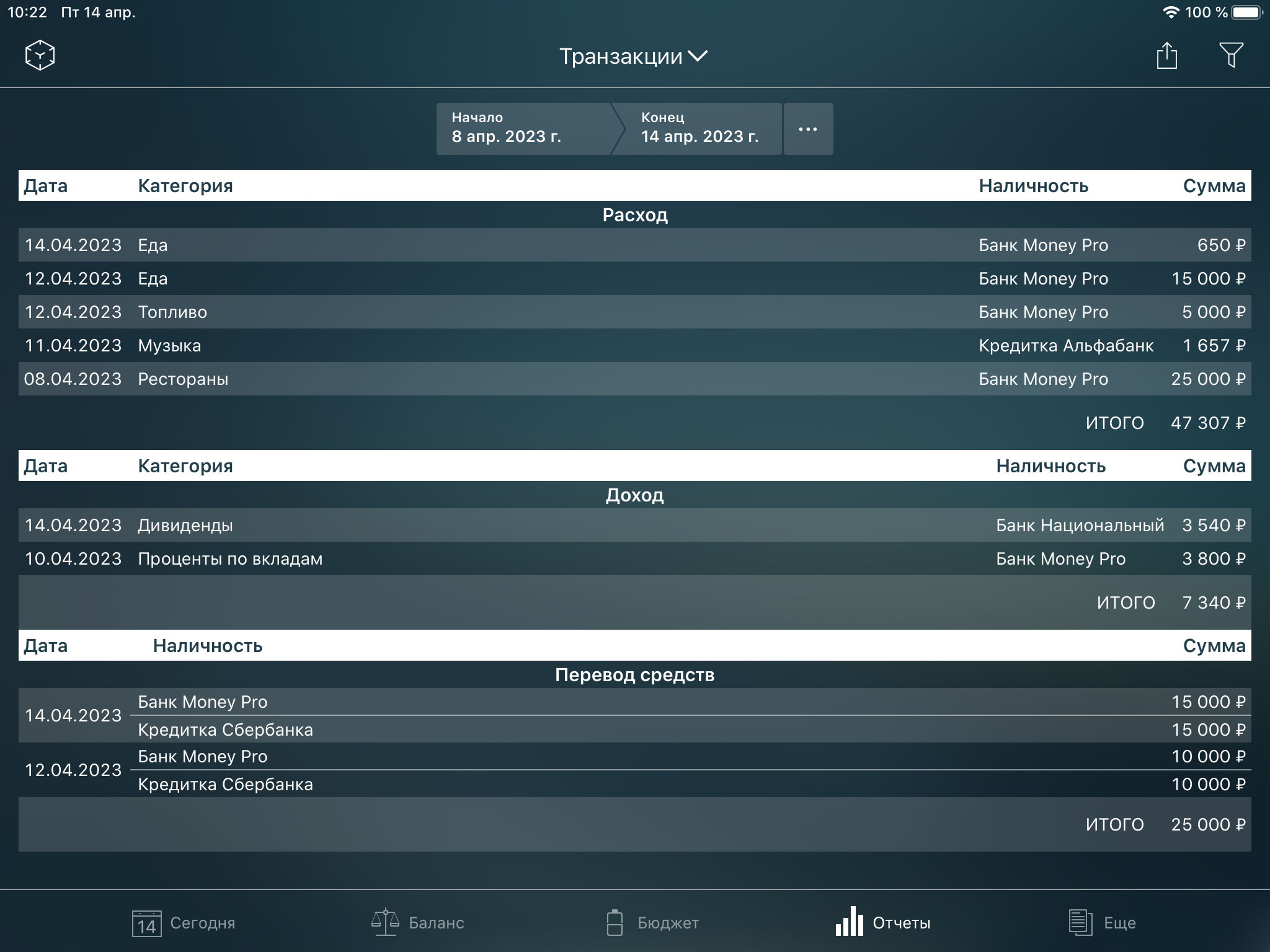Check the Wi-Fi status icon

pos(1170,12)
